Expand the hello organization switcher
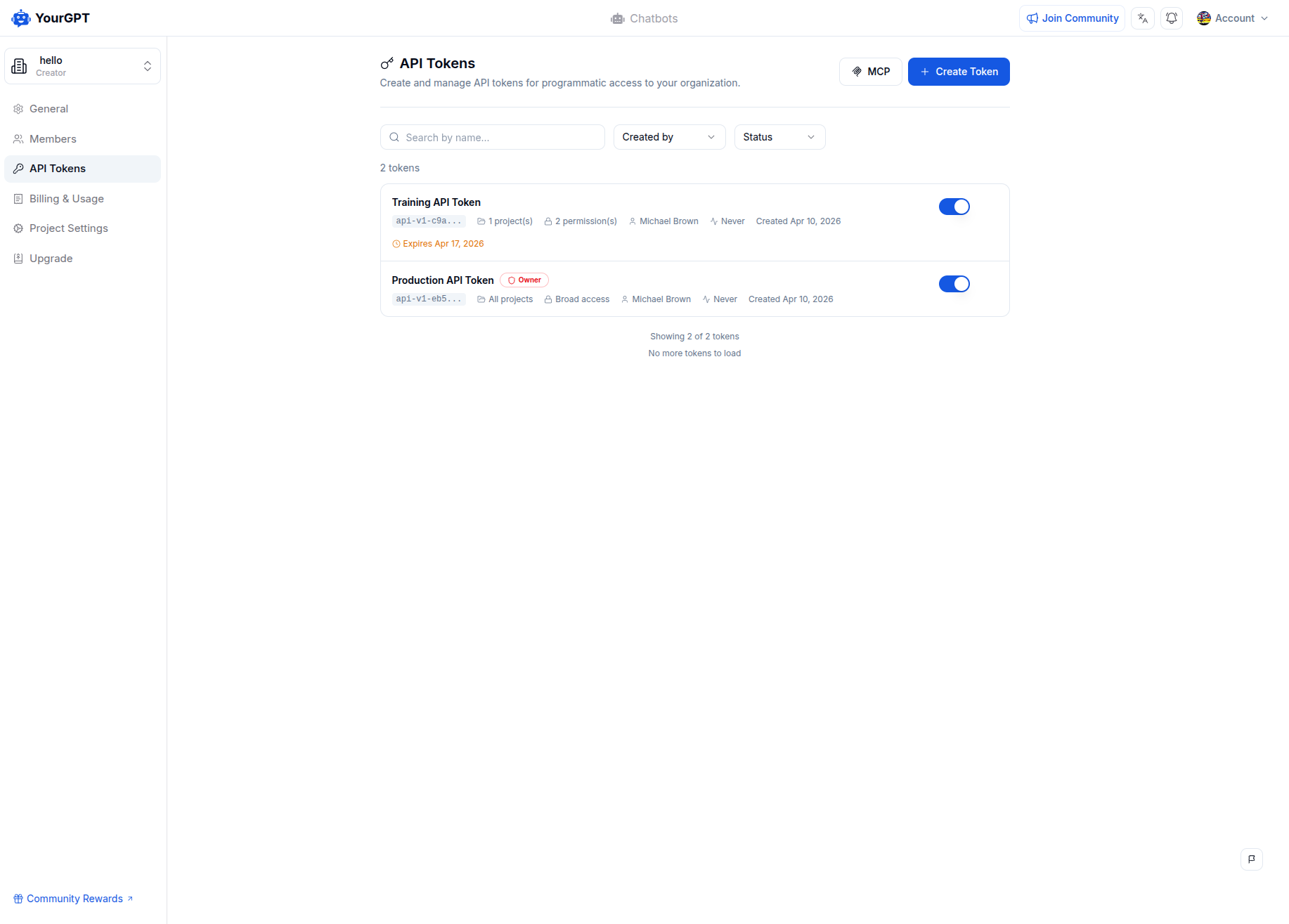1289x924 pixels. (148, 66)
